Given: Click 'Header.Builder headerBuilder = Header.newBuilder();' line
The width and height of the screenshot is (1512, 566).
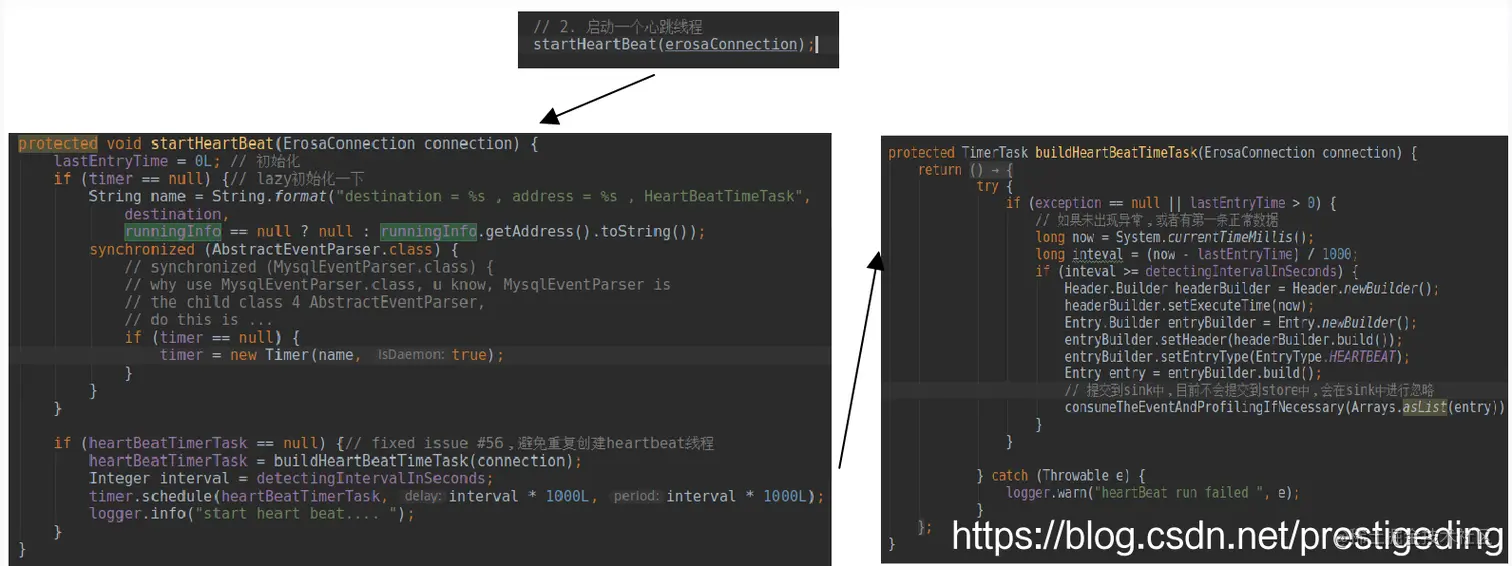Looking at the screenshot, I should (x=1252, y=288).
